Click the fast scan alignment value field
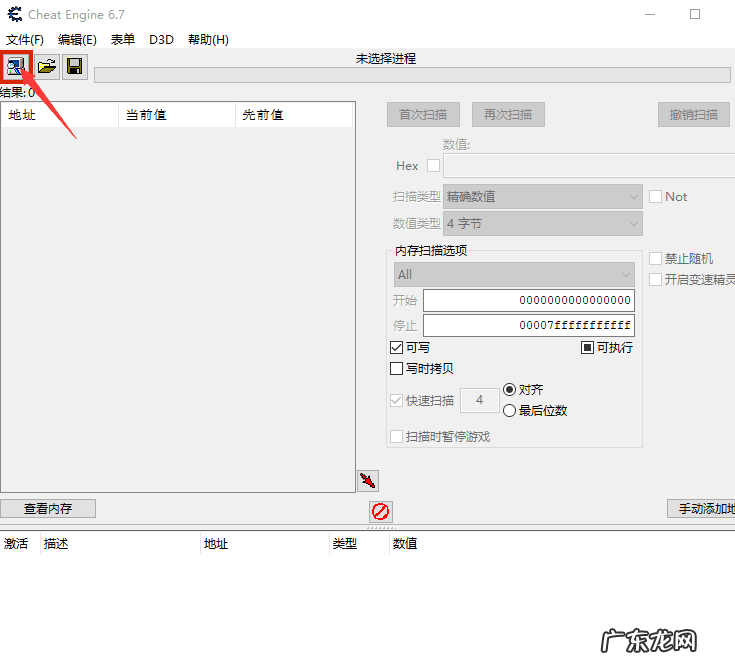This screenshot has height=670, width=735. click(x=480, y=400)
